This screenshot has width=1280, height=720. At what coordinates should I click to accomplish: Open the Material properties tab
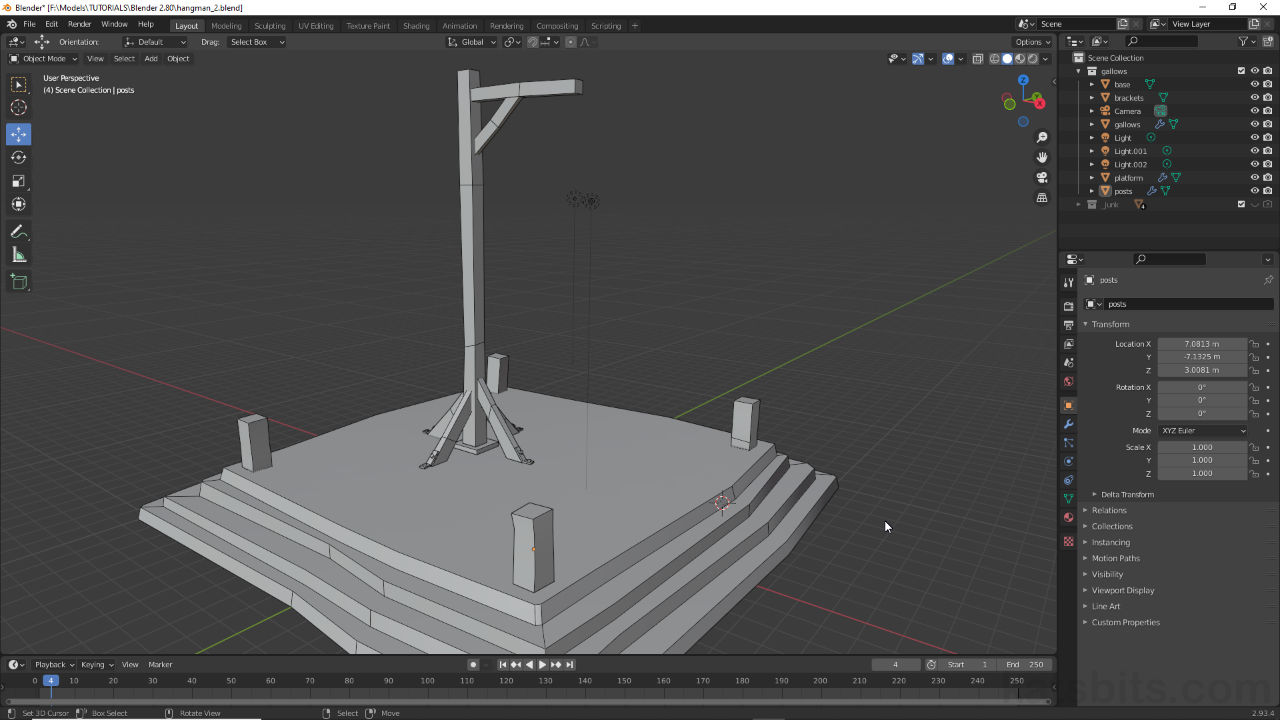tap(1068, 518)
